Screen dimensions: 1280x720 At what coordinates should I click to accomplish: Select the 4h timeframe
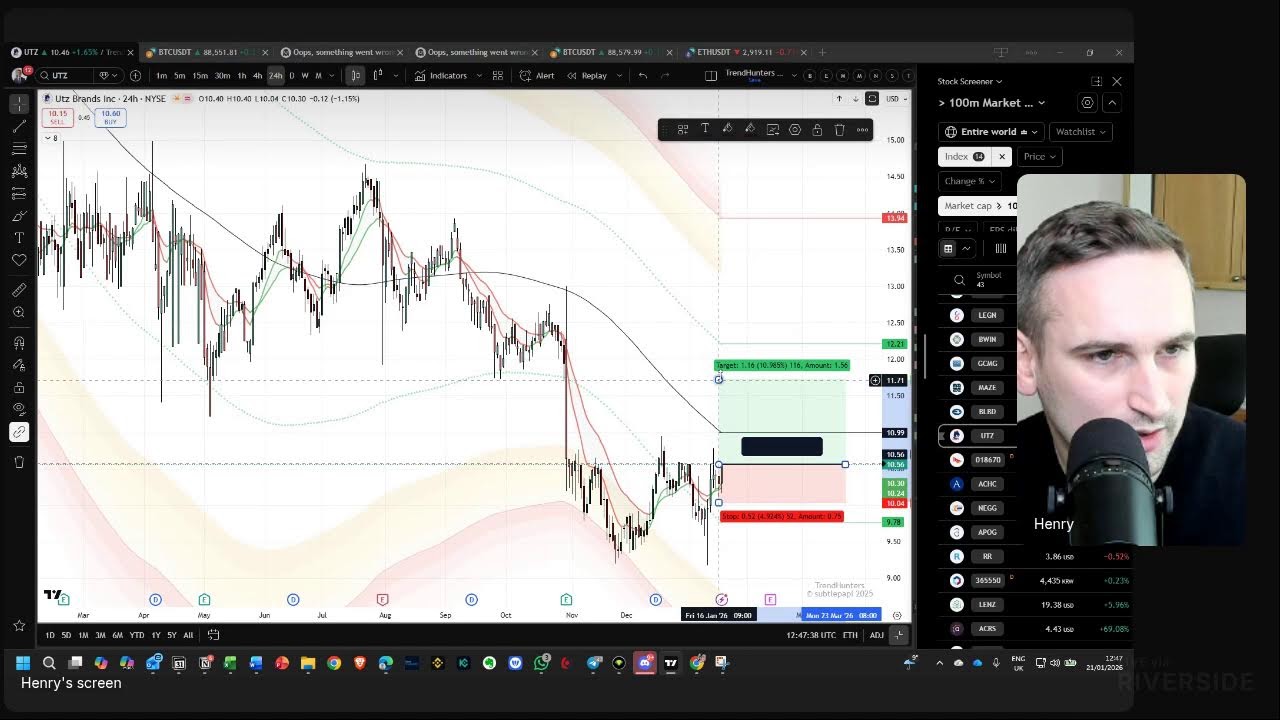pos(257,76)
